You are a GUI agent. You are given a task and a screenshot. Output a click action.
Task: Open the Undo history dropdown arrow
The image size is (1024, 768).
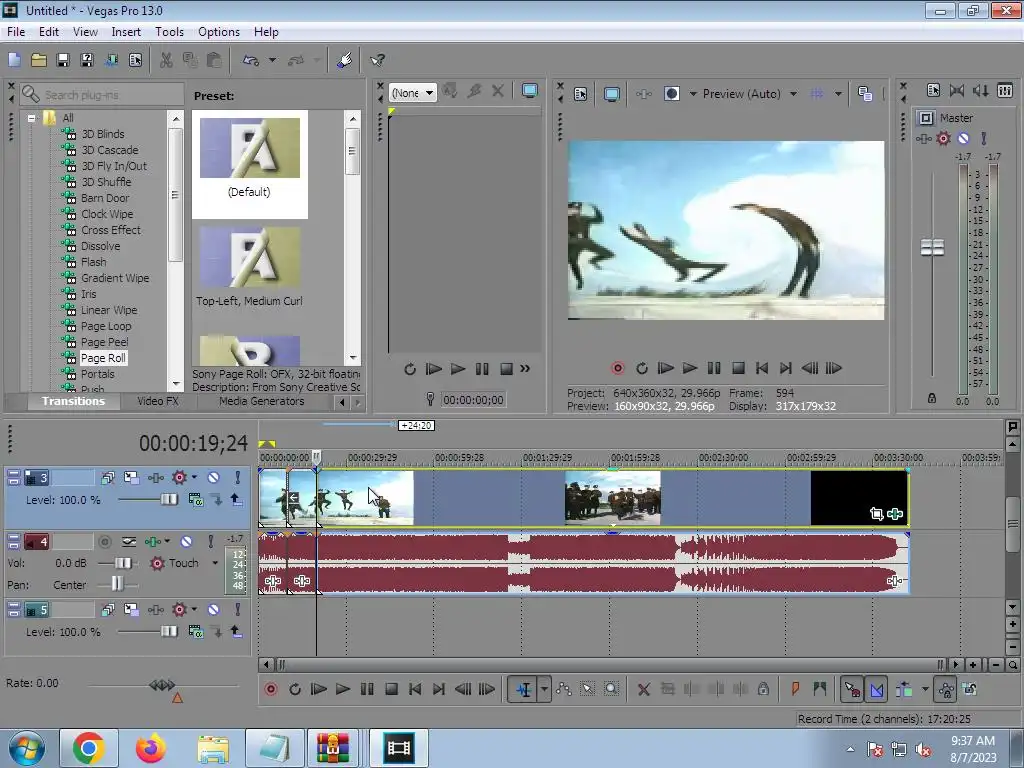(272, 61)
